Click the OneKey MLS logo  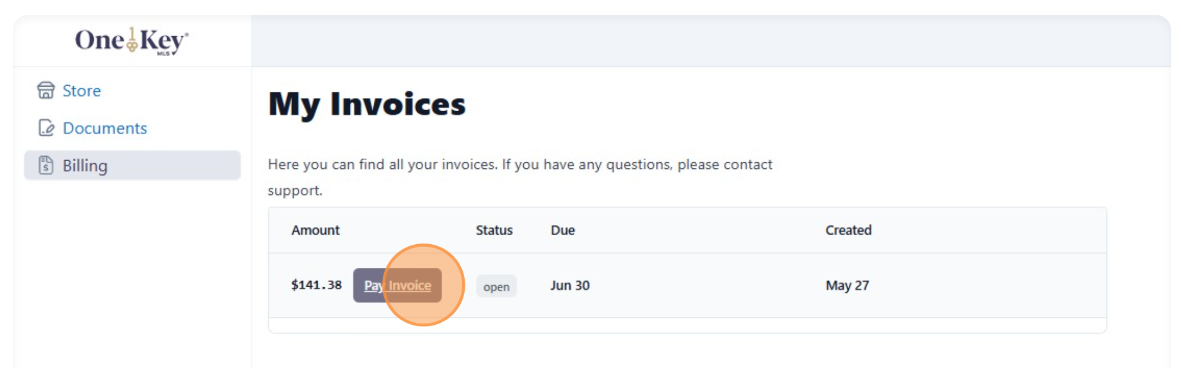pyautogui.click(x=132, y=41)
